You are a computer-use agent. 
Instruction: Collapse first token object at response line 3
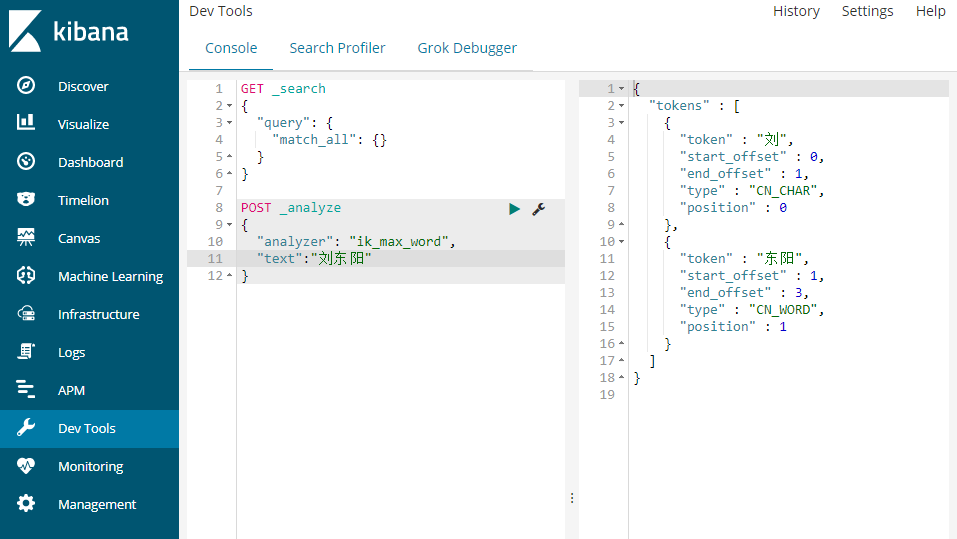[x=621, y=123]
